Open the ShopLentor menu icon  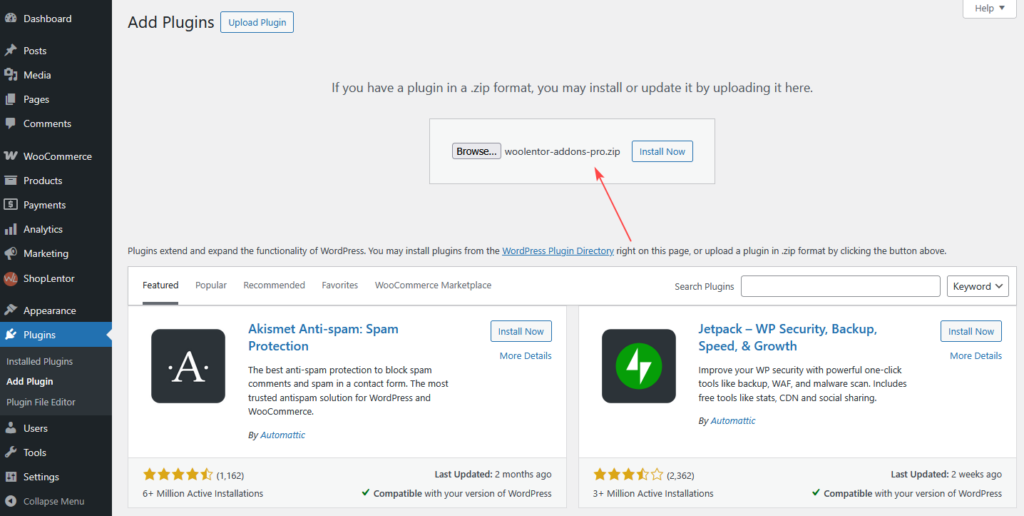pyautogui.click(x=11, y=278)
